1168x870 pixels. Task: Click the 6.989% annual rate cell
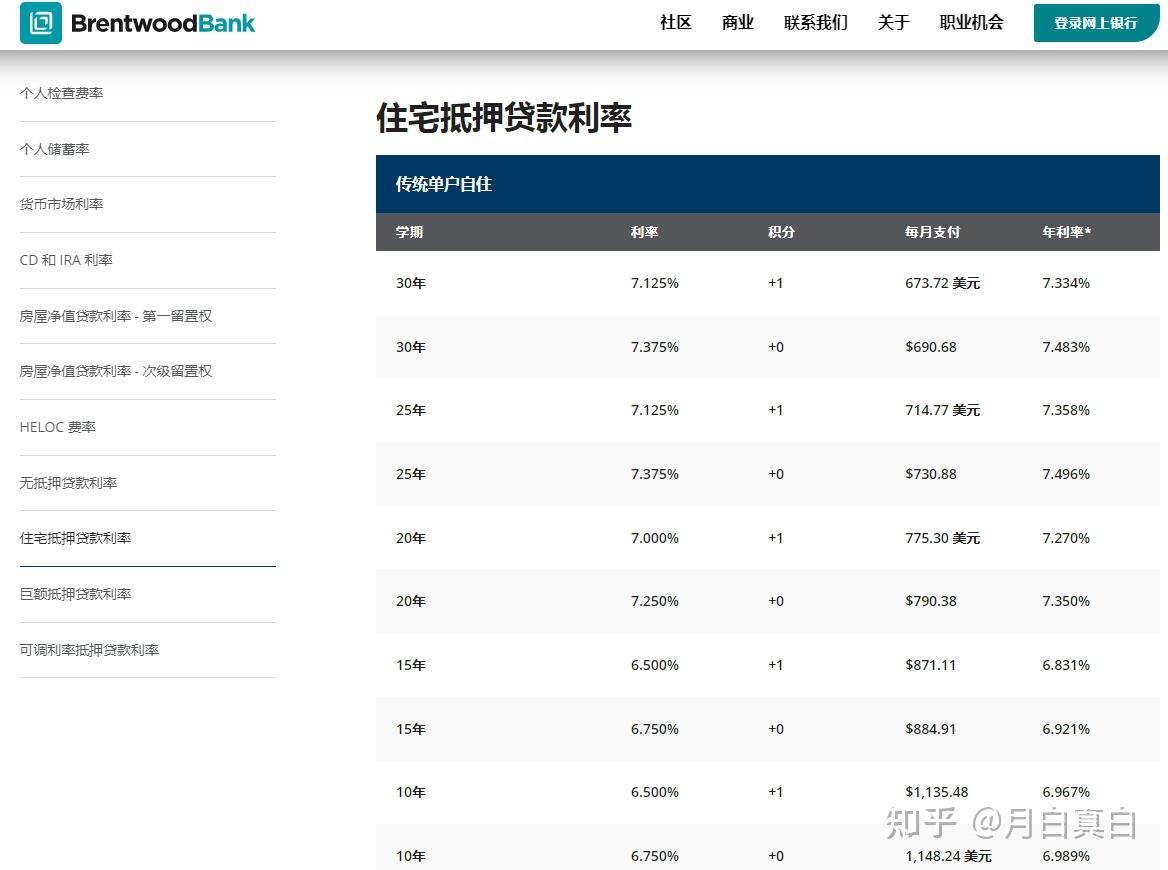1066,857
